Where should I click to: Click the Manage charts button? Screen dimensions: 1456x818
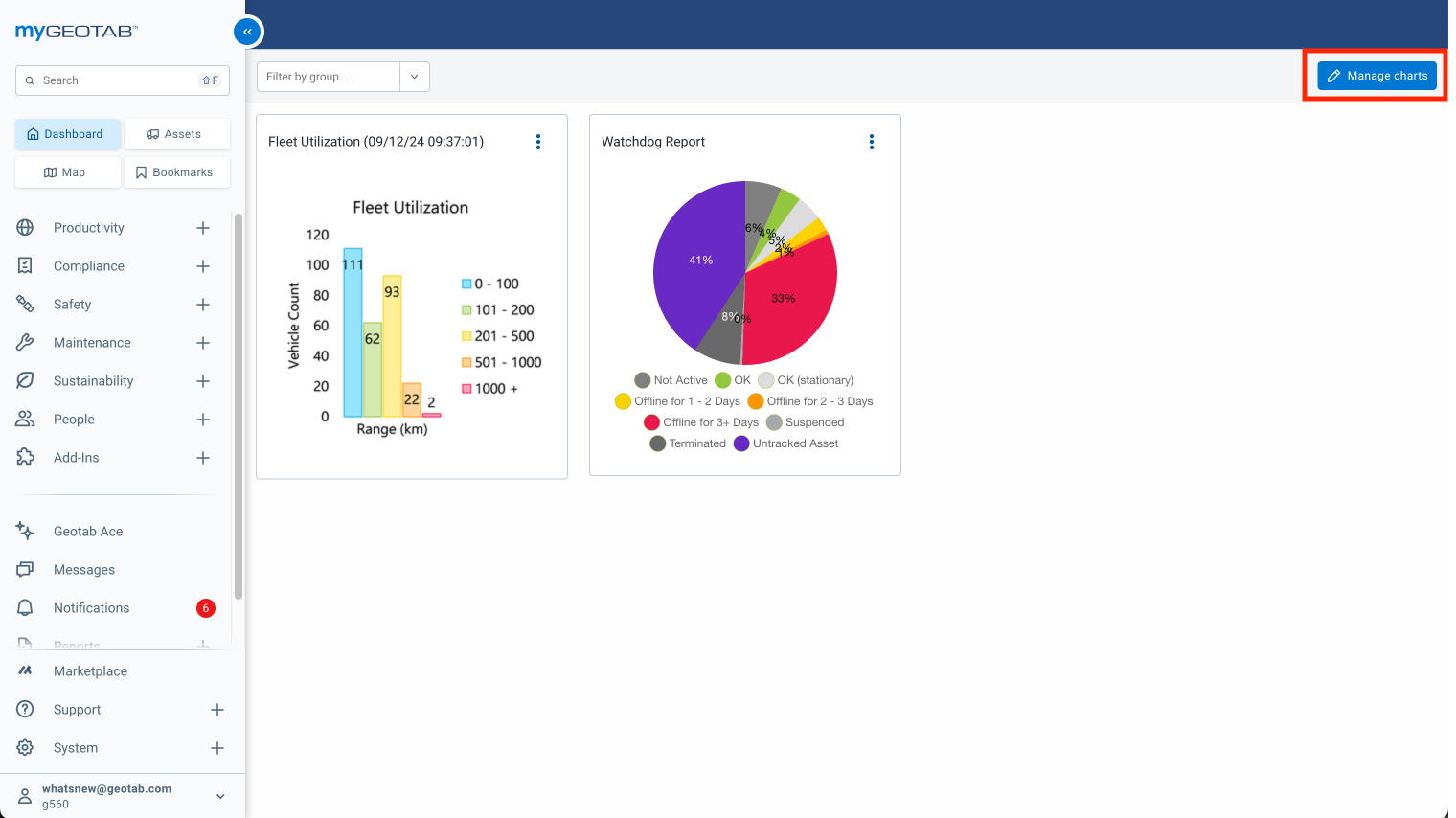[1376, 75]
